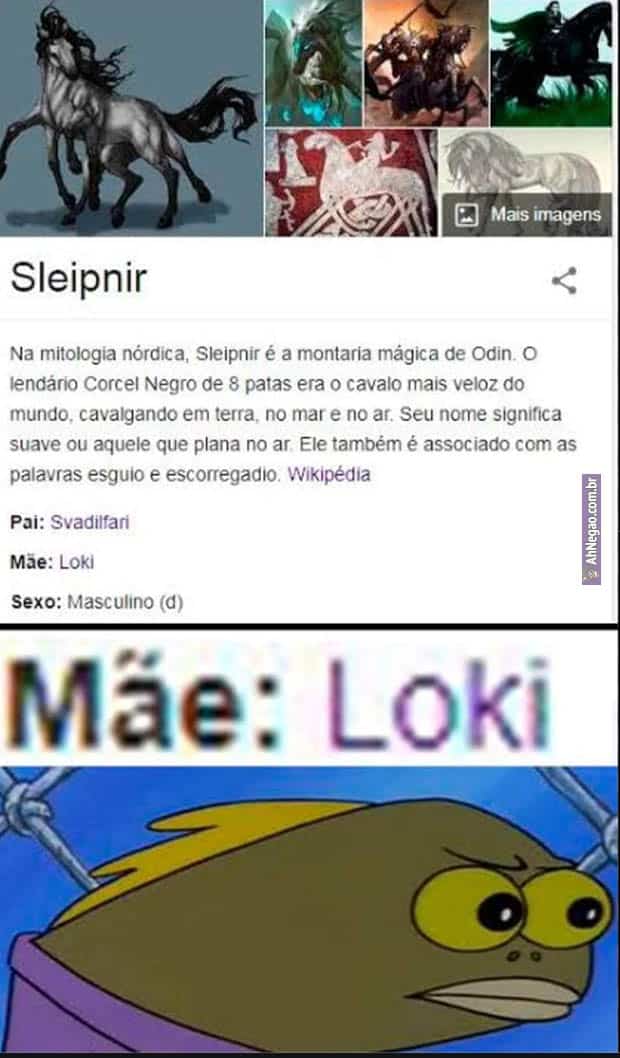Click the Masculino (d) value text
620x1058 pixels.
[x=125, y=602]
